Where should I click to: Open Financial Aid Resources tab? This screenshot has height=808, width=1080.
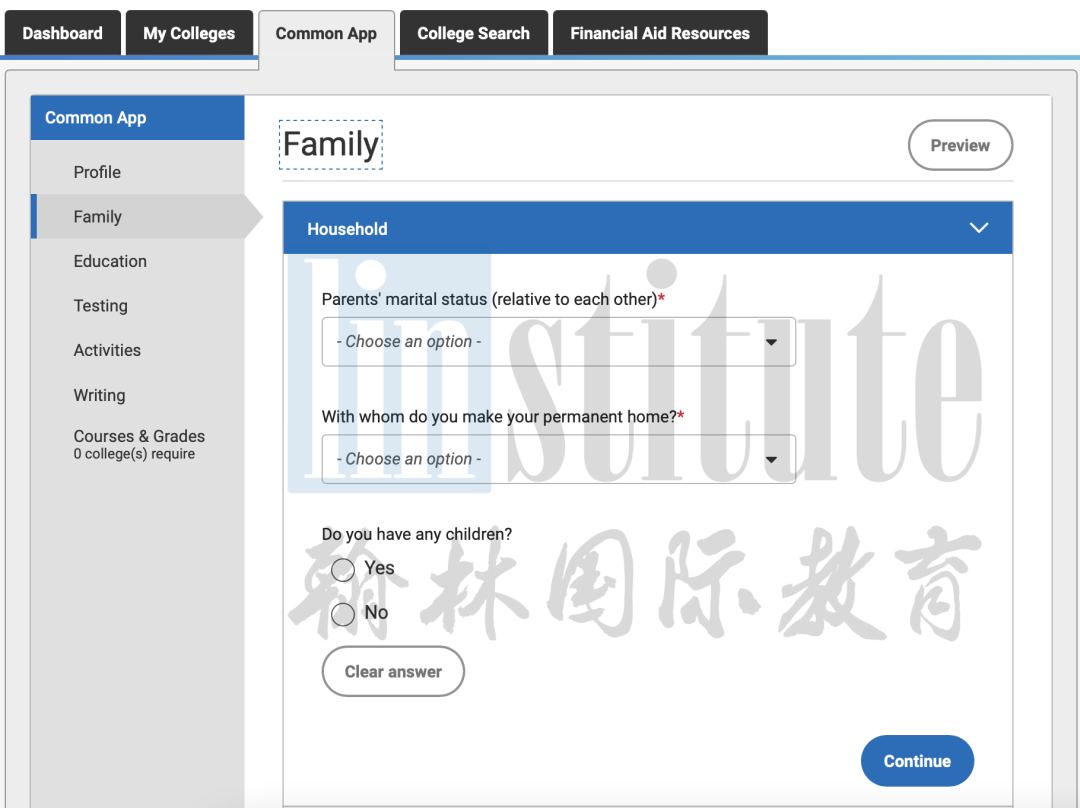660,32
